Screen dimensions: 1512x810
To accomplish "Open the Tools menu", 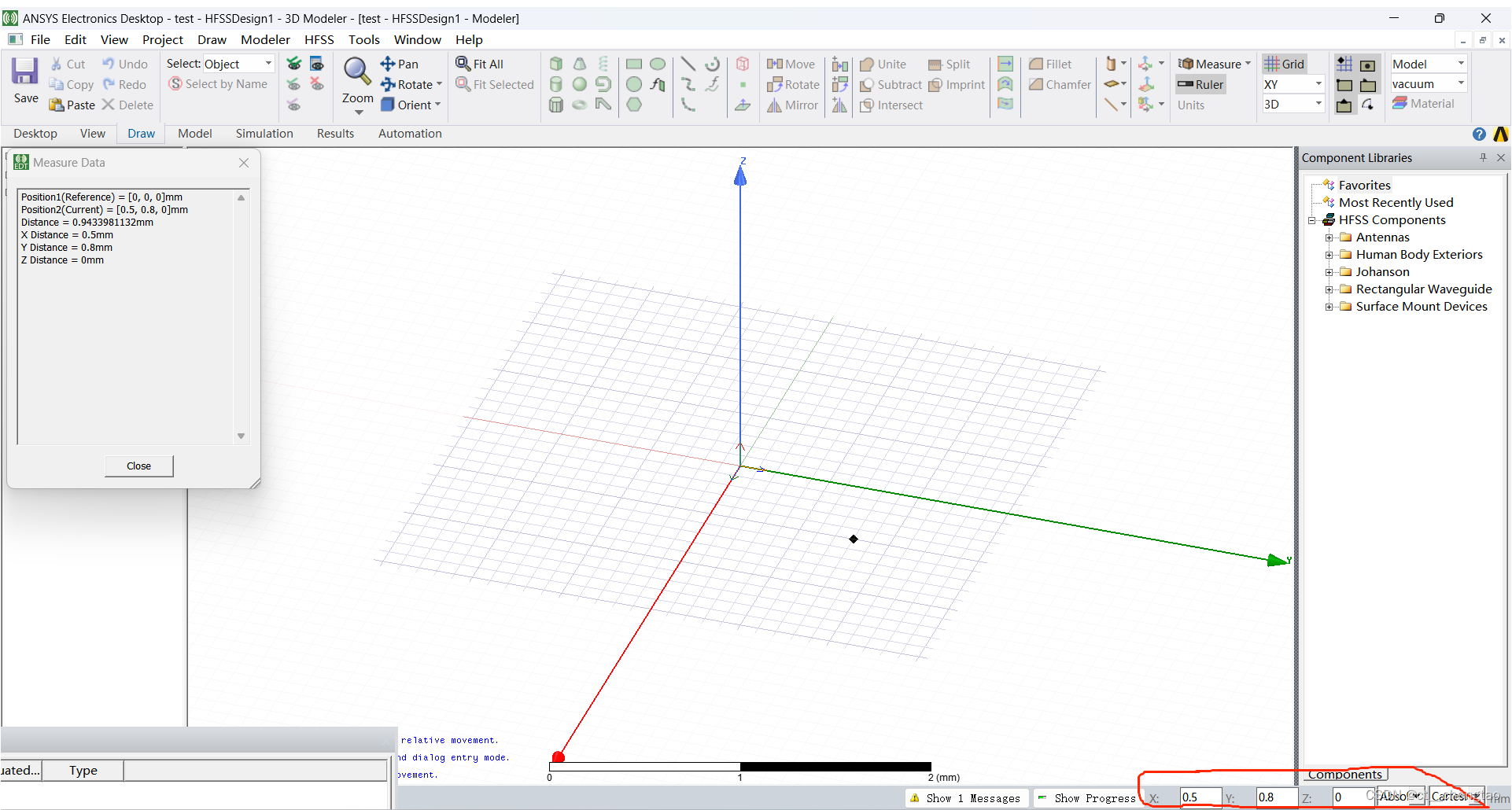I will [x=364, y=39].
